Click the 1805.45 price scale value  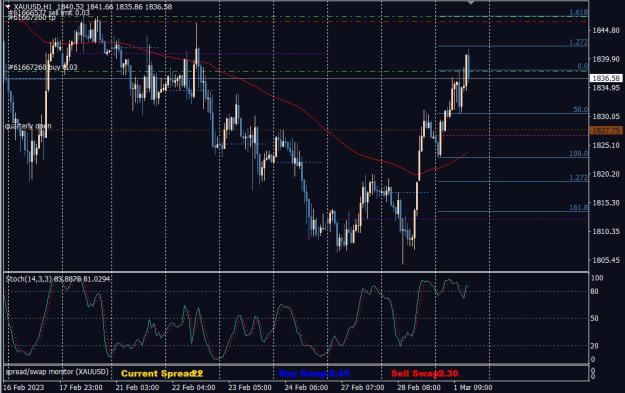point(606,260)
